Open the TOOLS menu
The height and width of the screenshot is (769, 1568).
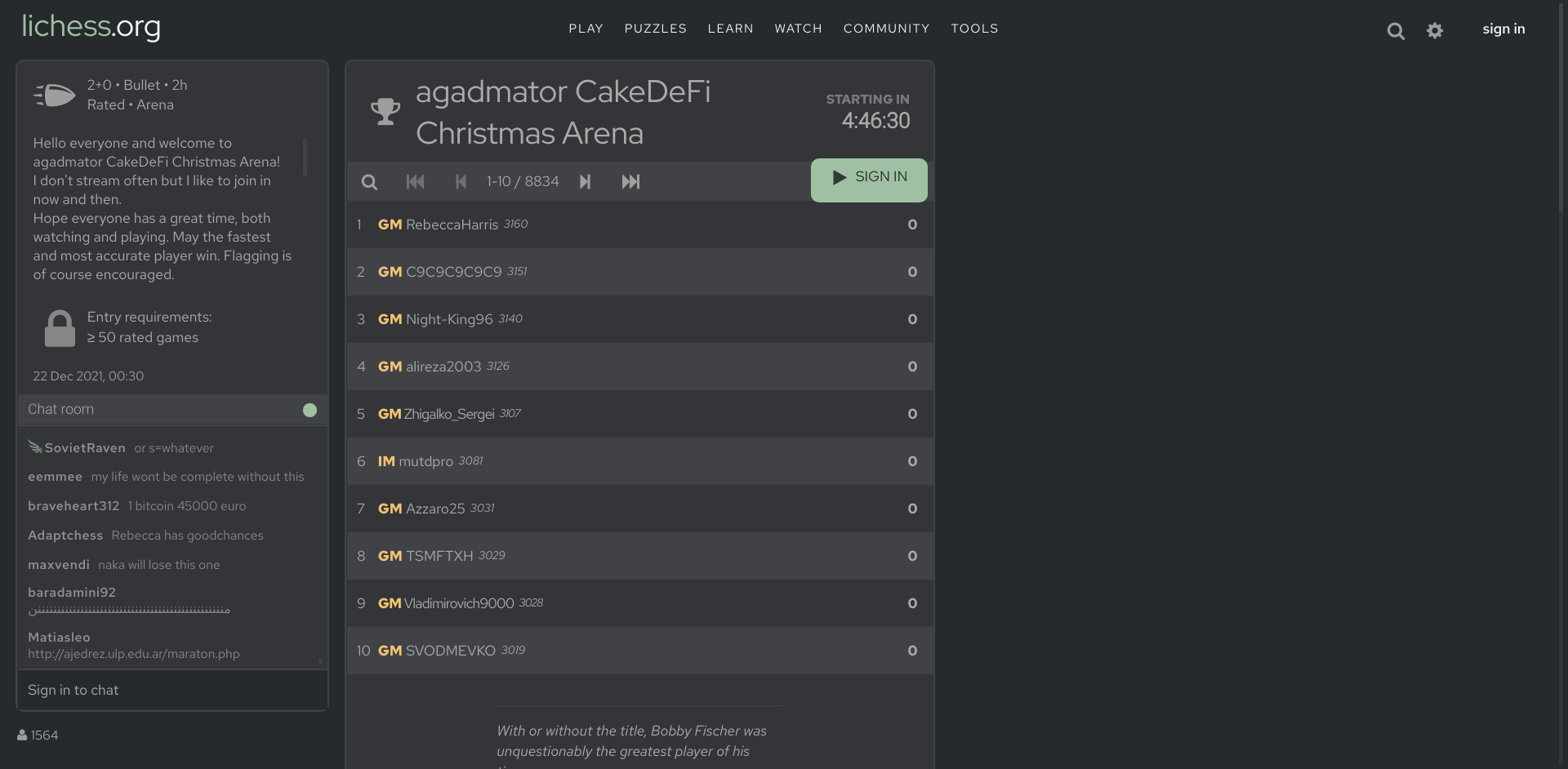(974, 29)
